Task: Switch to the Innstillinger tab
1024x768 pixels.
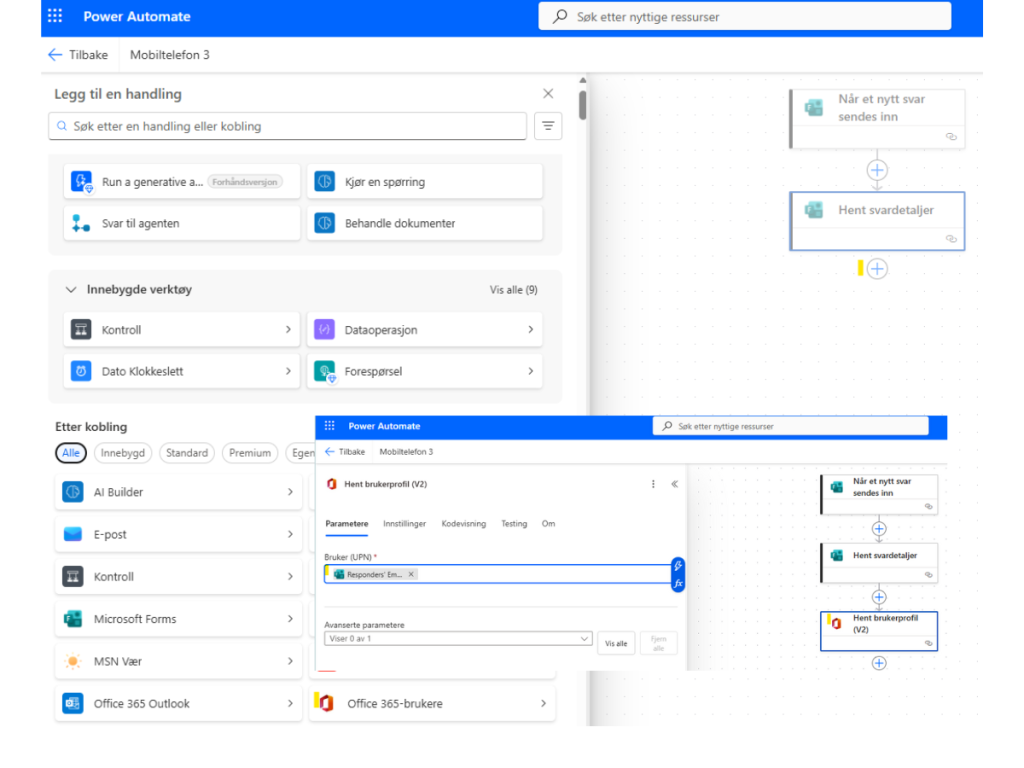Action: tap(404, 524)
